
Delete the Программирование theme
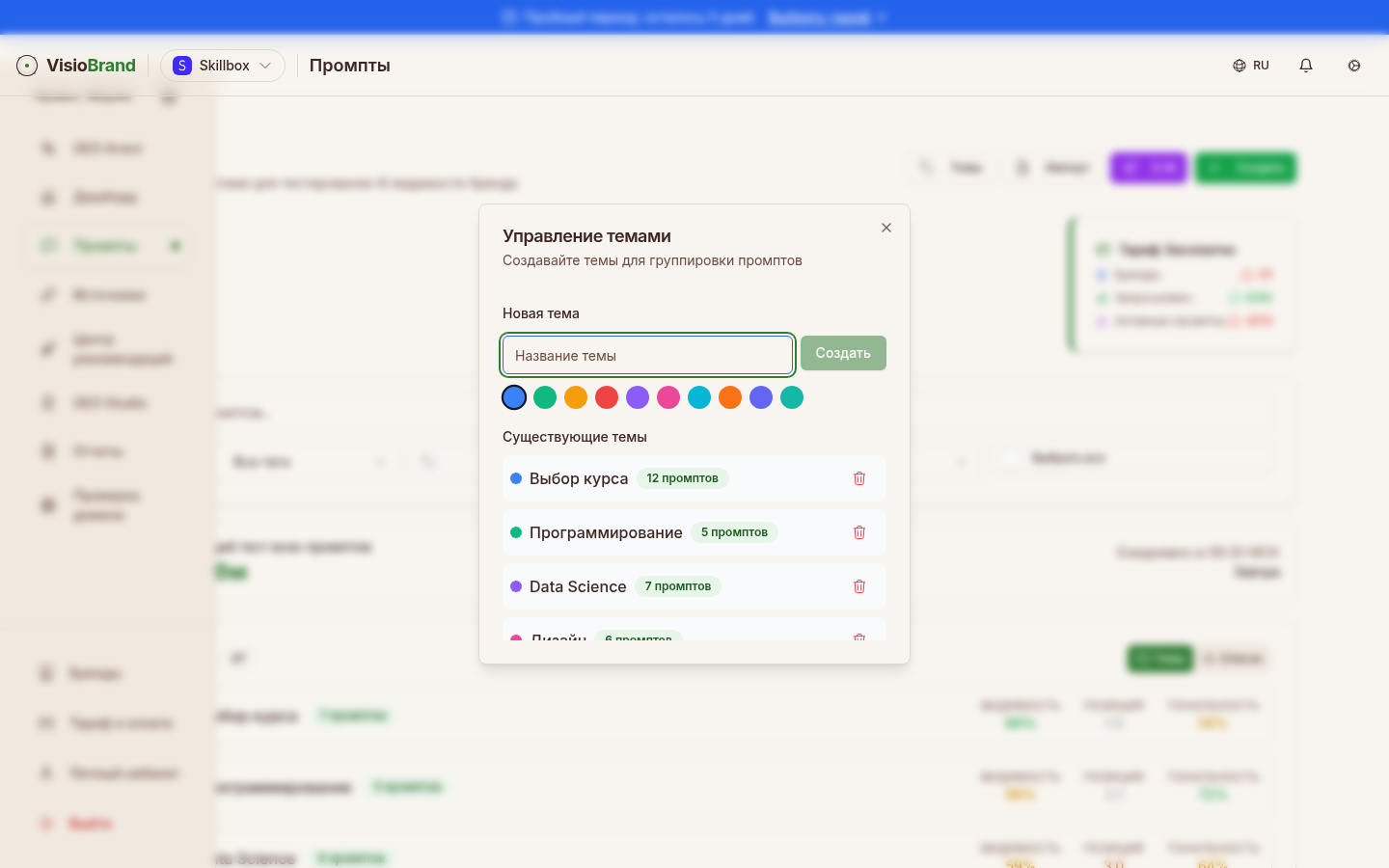[x=858, y=532]
